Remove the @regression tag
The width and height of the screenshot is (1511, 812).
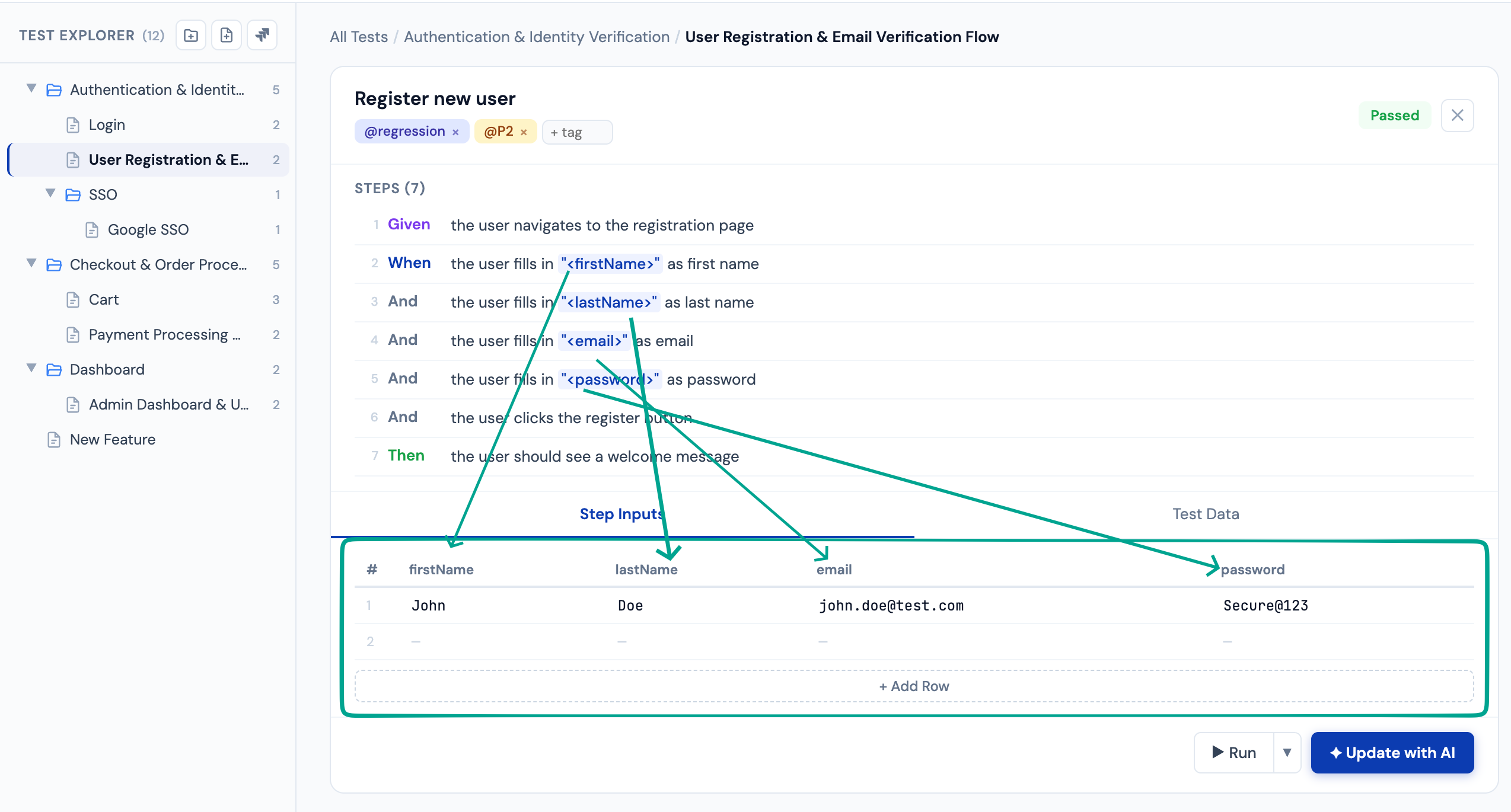[x=455, y=132]
